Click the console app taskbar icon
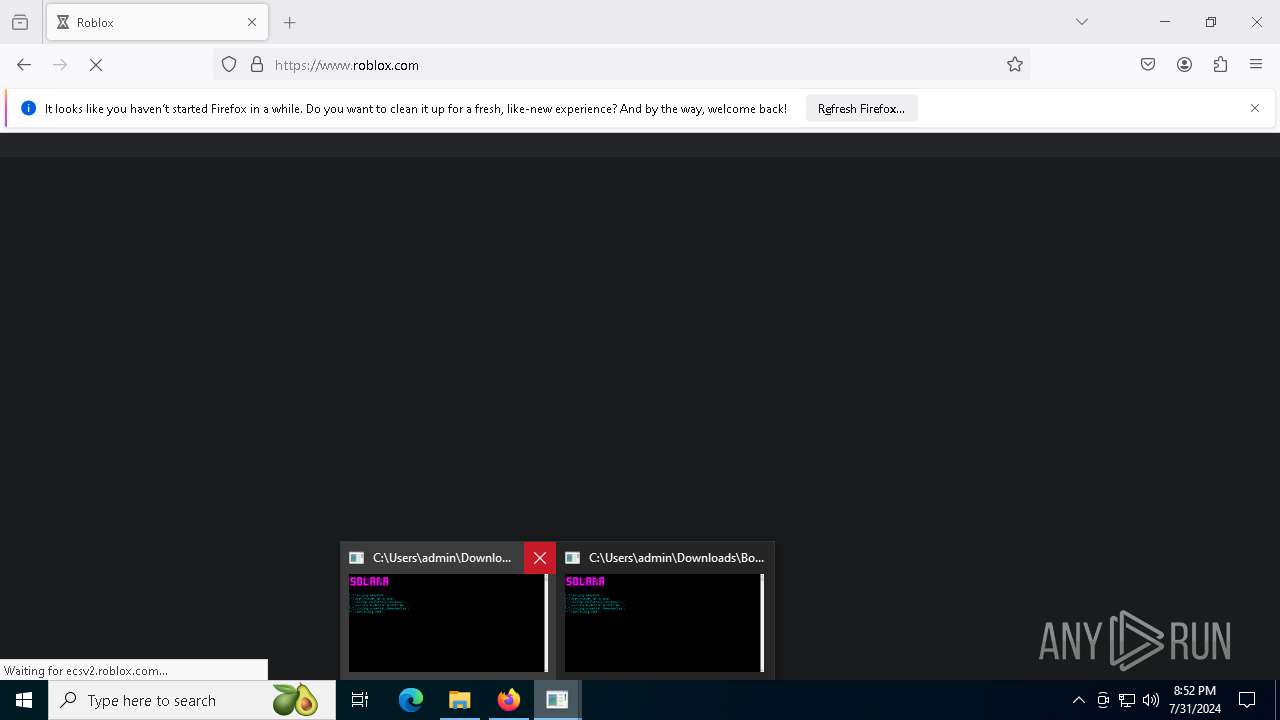Screen dimensions: 1280x720 [557, 700]
